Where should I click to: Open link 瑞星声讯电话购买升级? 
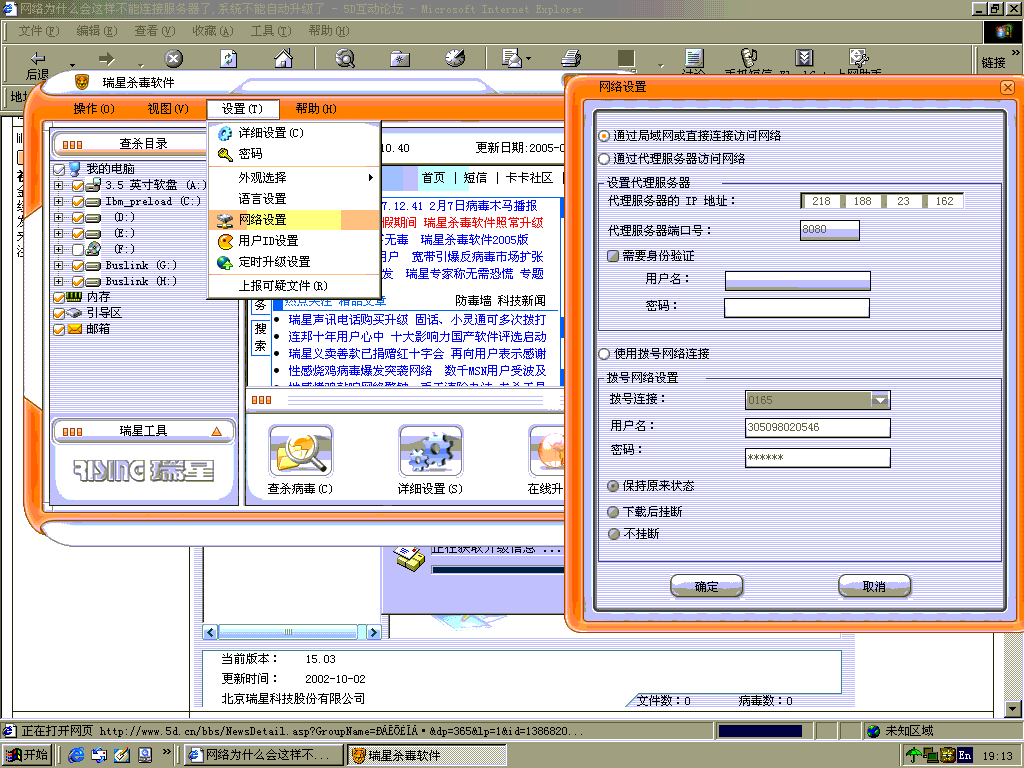(x=348, y=320)
